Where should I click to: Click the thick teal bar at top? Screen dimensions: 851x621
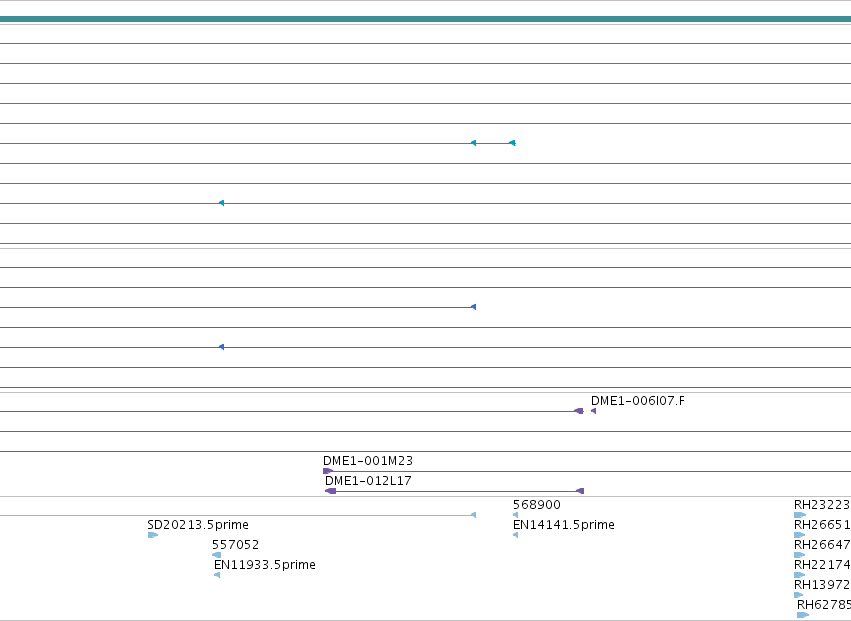coord(426,19)
